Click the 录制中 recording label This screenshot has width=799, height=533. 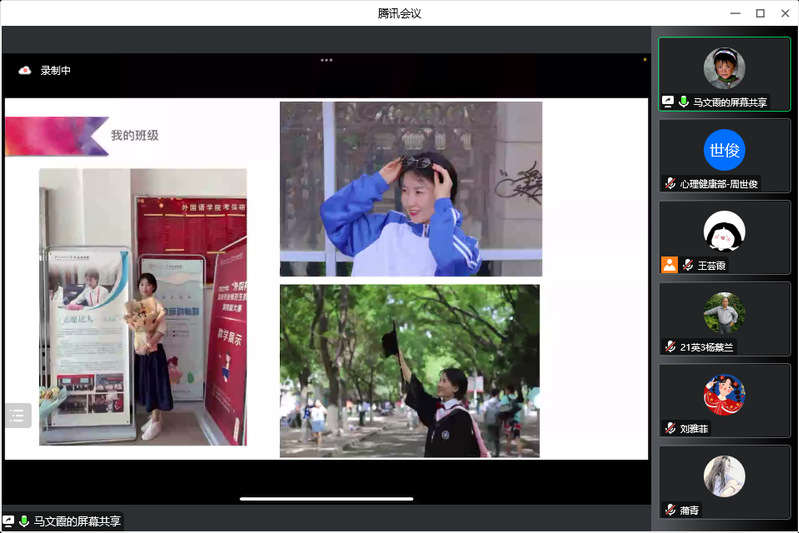coord(55,71)
